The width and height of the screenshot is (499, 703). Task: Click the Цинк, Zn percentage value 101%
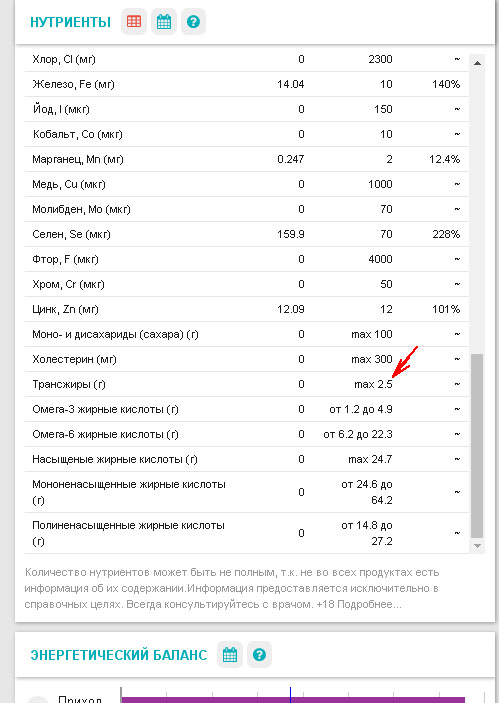446,309
